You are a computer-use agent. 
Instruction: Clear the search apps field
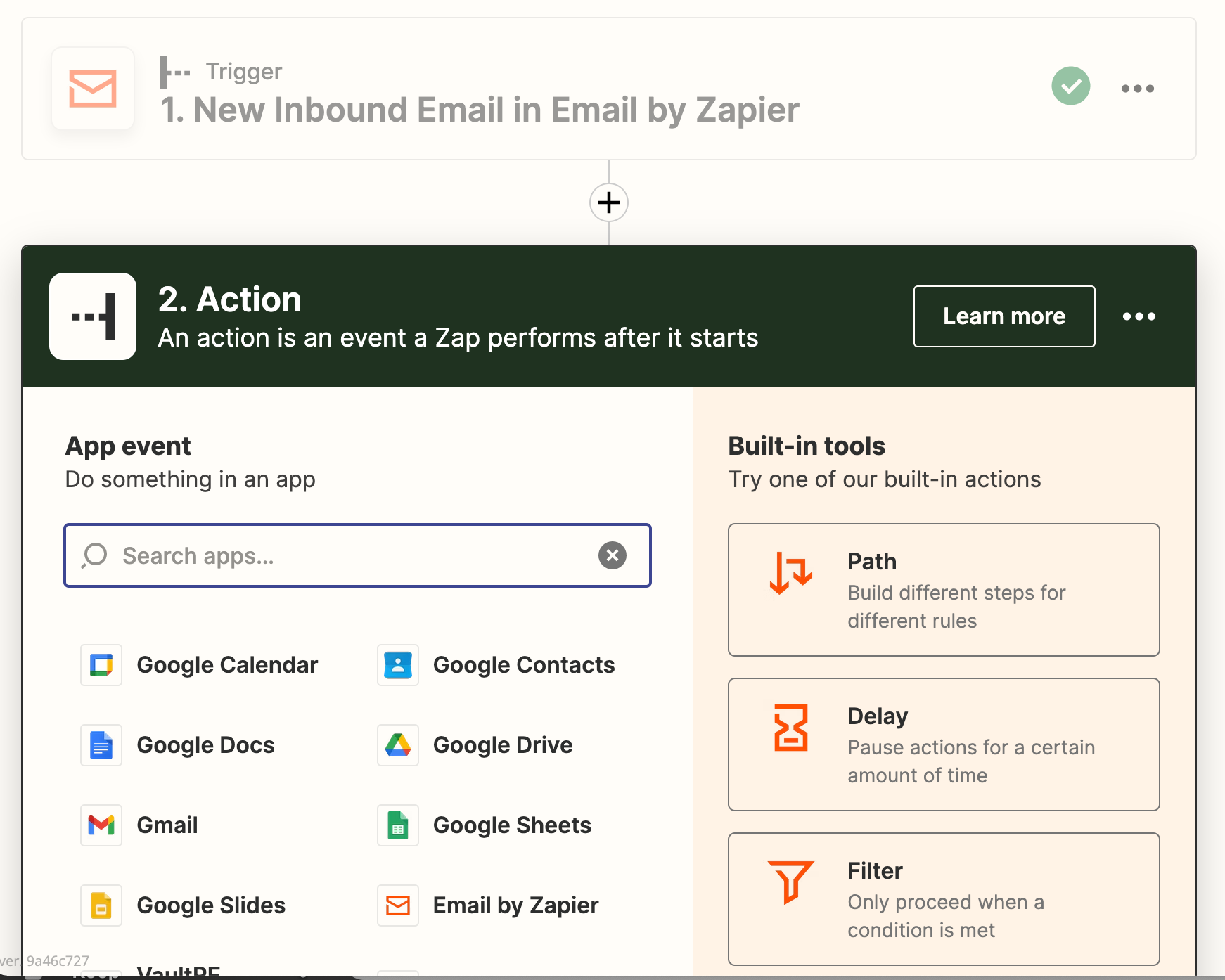(x=612, y=555)
